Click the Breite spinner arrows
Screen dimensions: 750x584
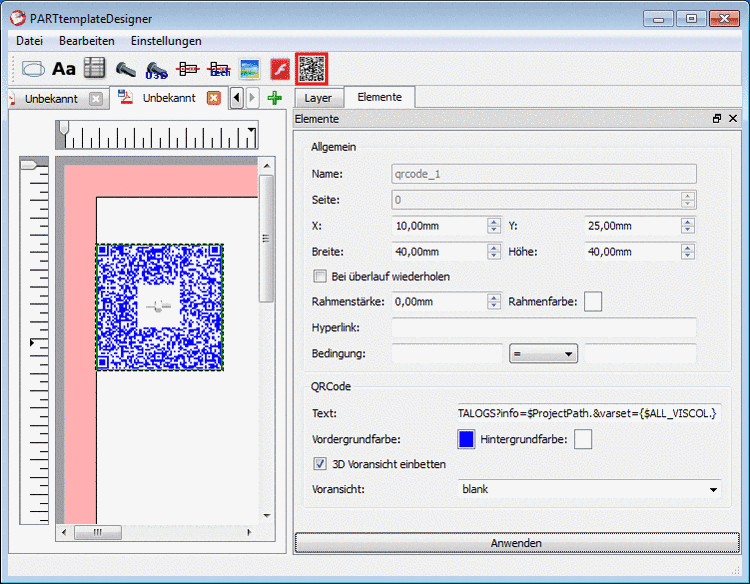tap(494, 252)
